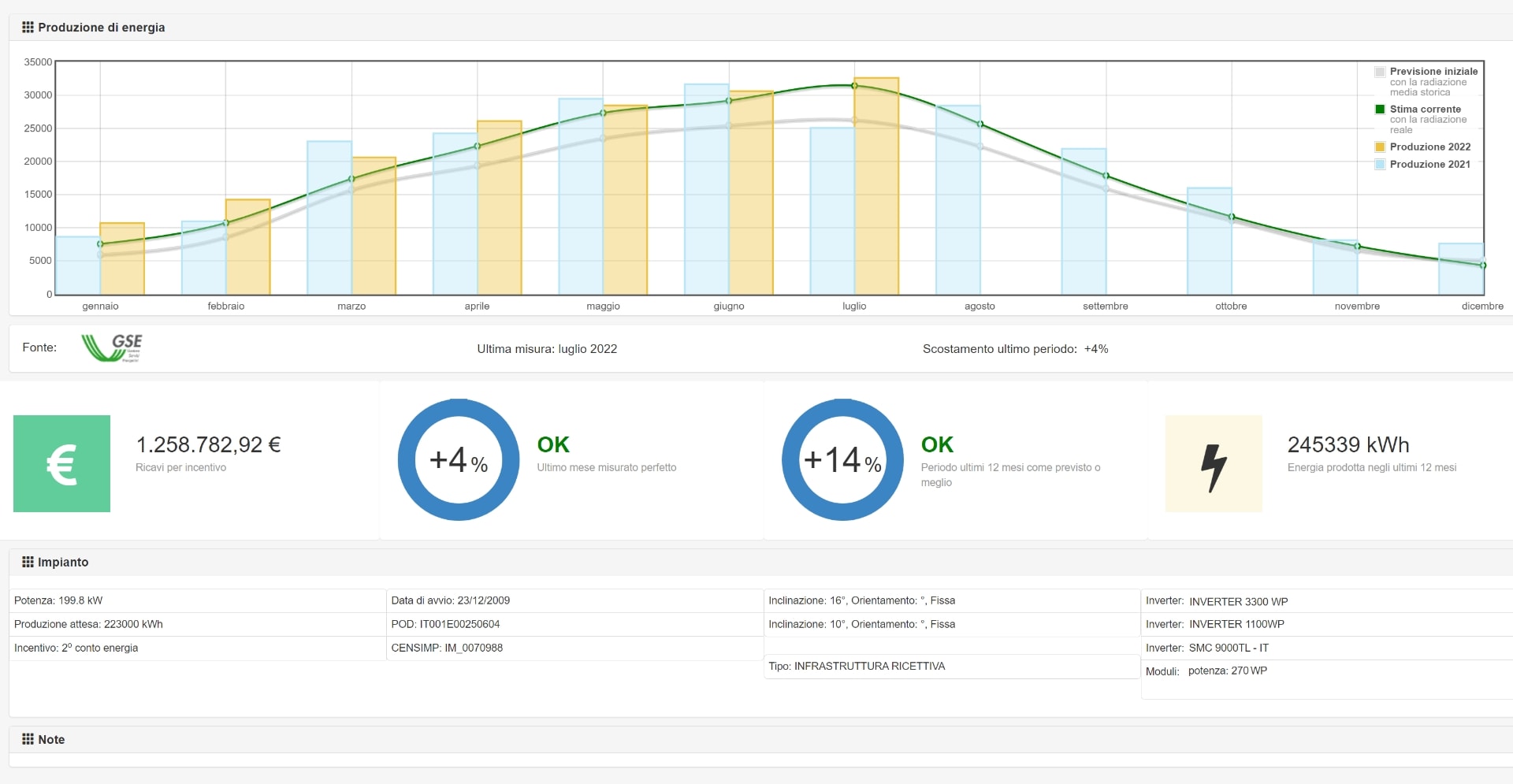Click the 1.258.782,92 € revenue value
Screen dimensions: 1513x784
click(x=208, y=444)
